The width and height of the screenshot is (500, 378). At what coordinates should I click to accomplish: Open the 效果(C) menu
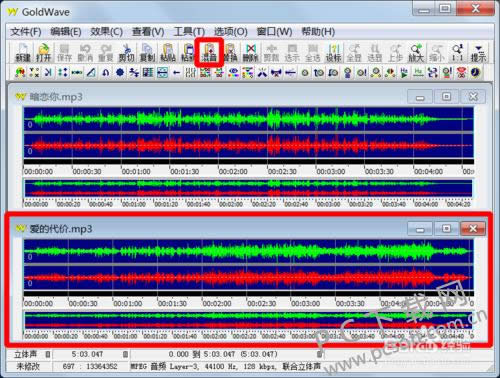pos(107,32)
